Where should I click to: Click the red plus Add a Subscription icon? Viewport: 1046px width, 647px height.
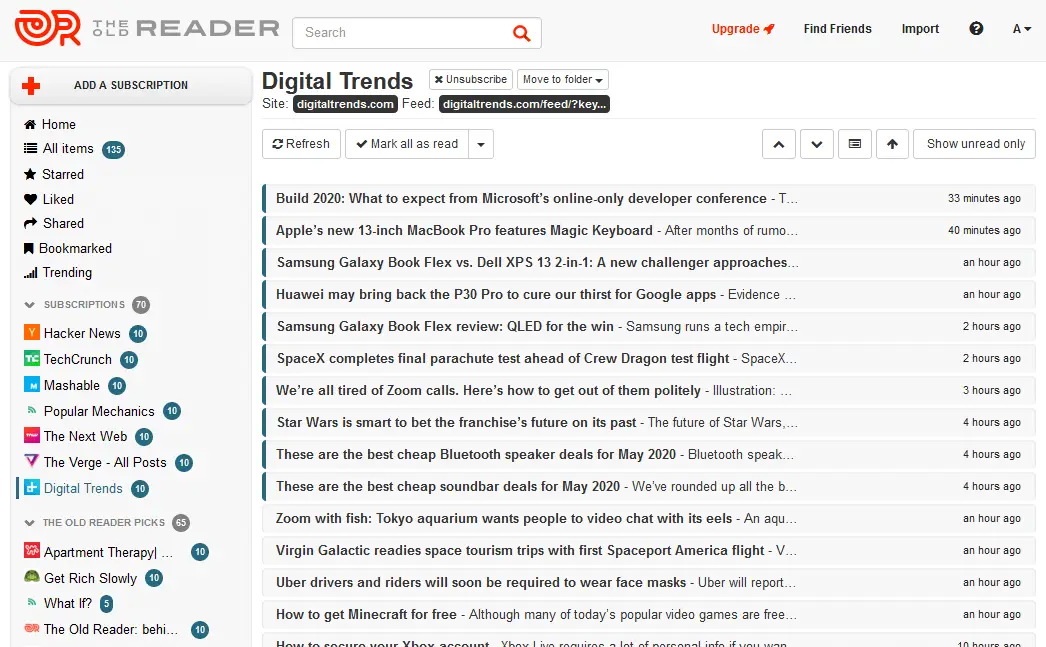coord(31,85)
